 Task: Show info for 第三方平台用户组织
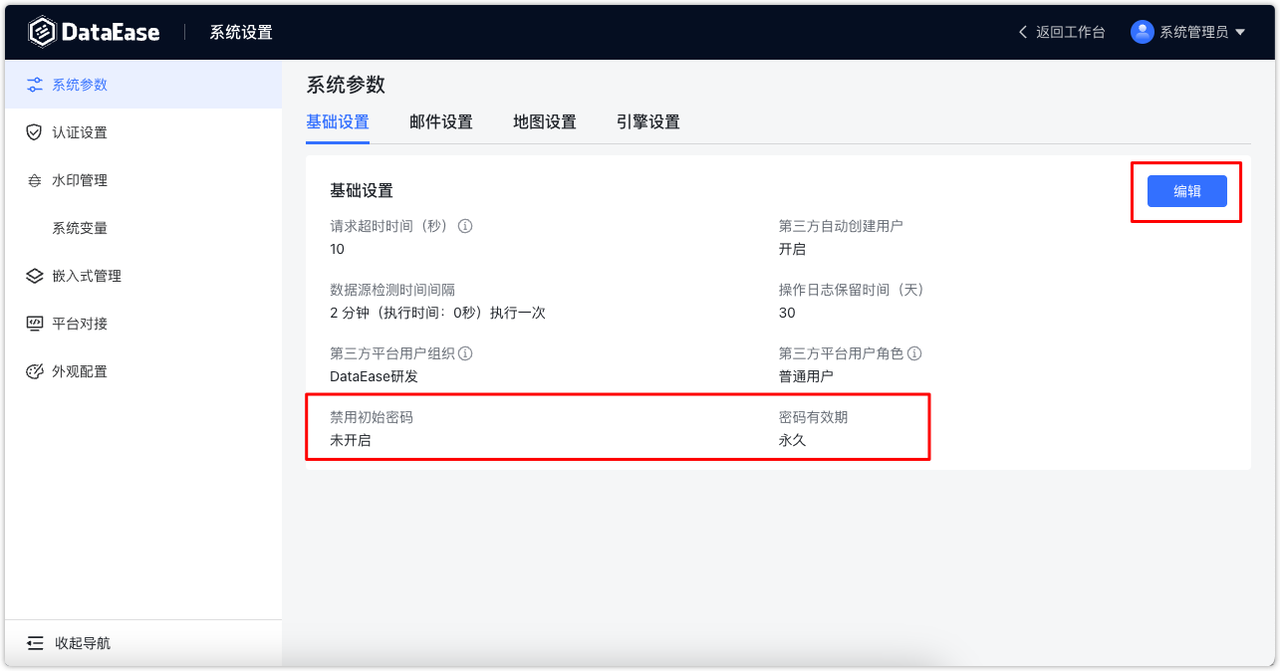click(x=464, y=353)
